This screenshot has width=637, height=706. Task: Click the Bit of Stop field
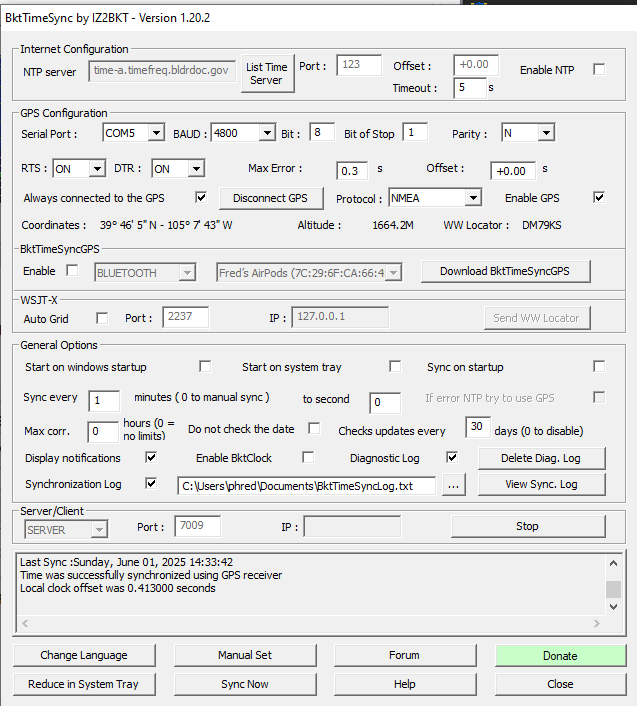tap(415, 133)
